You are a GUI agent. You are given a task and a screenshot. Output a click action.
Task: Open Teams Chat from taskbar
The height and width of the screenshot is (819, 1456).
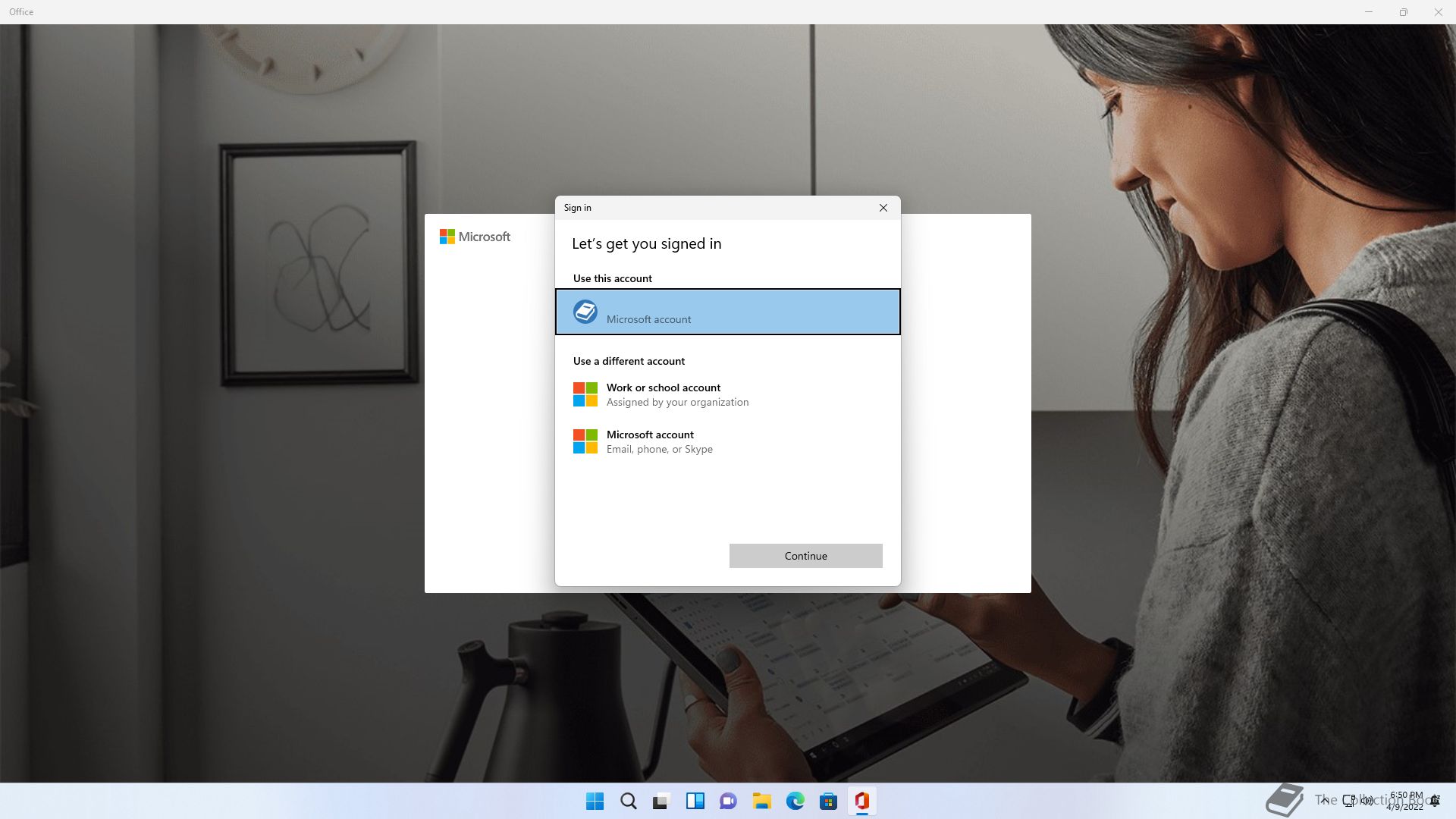point(729,801)
